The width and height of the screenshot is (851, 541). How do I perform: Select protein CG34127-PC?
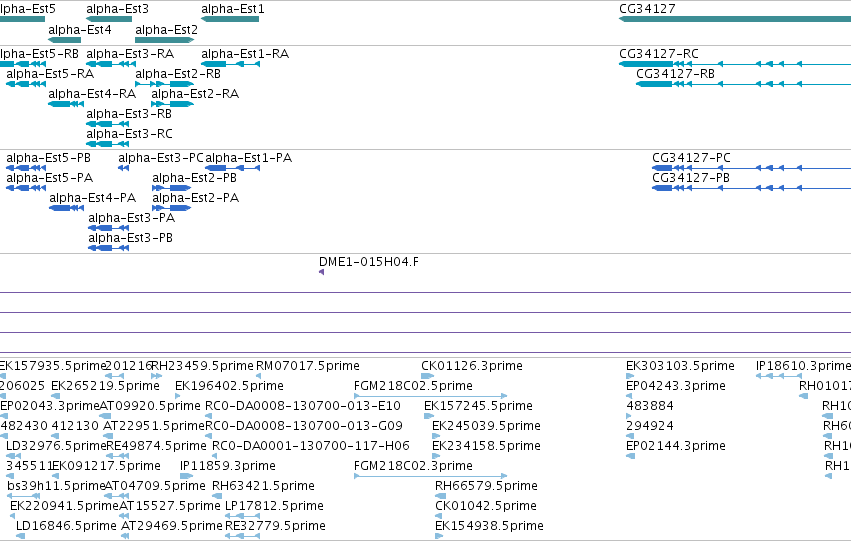coord(752,168)
